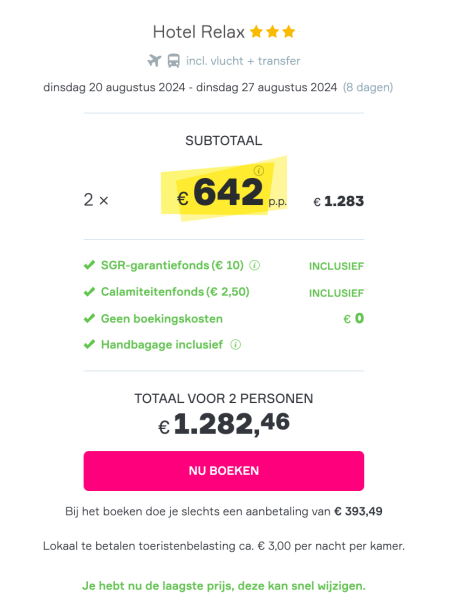Click the incl. vlucht + transfer text
Screen dimensions: 450x614
point(243,61)
